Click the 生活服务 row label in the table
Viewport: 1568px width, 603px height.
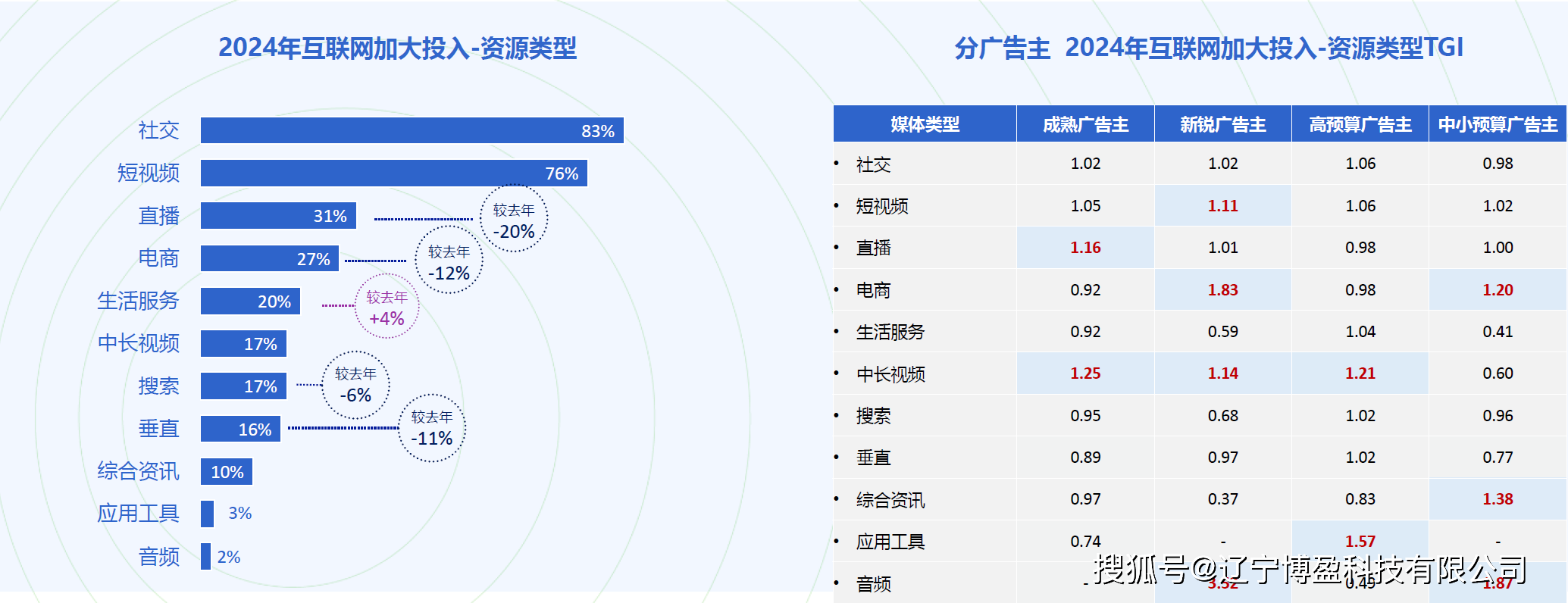point(890,332)
